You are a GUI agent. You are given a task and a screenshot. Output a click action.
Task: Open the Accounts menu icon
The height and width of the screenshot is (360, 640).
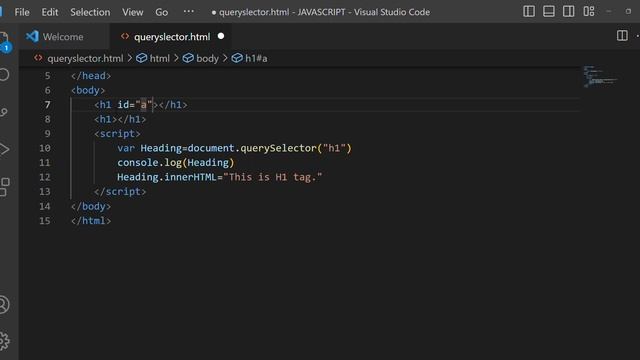click(x=3, y=304)
